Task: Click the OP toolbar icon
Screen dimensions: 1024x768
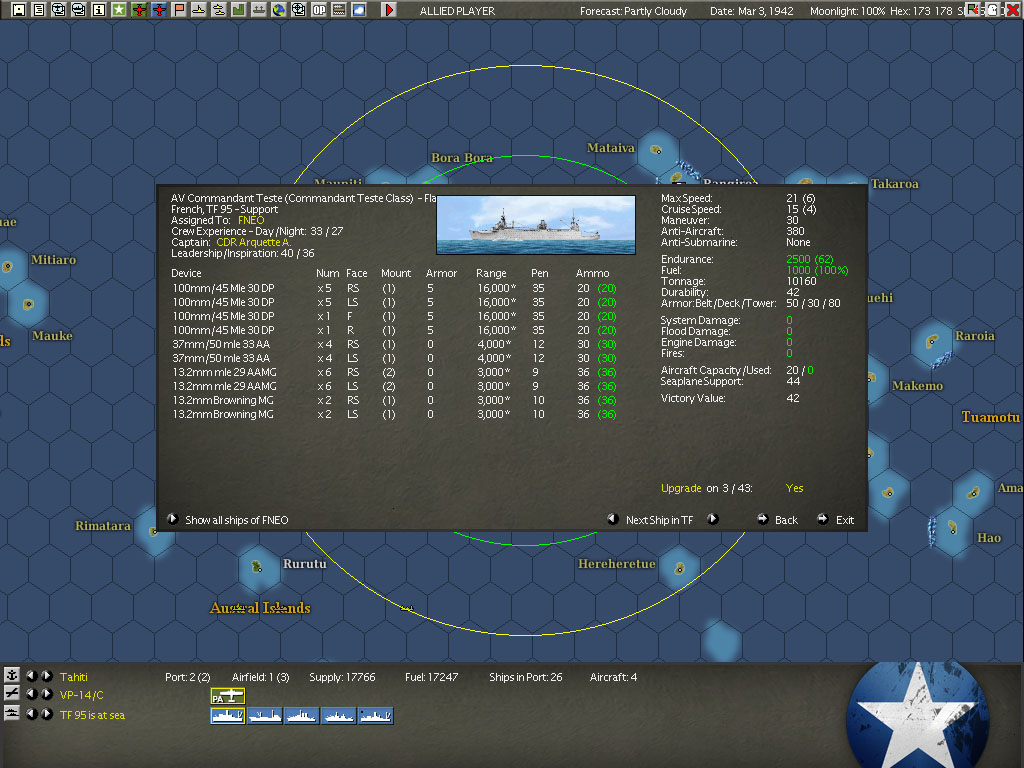Action: pos(319,10)
